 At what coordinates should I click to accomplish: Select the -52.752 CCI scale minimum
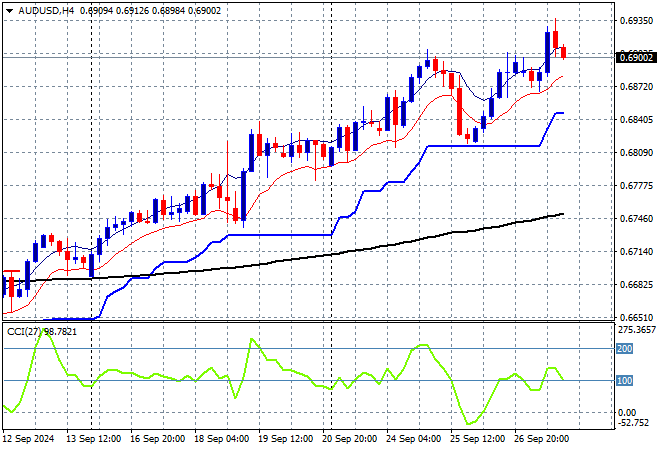(x=634, y=423)
